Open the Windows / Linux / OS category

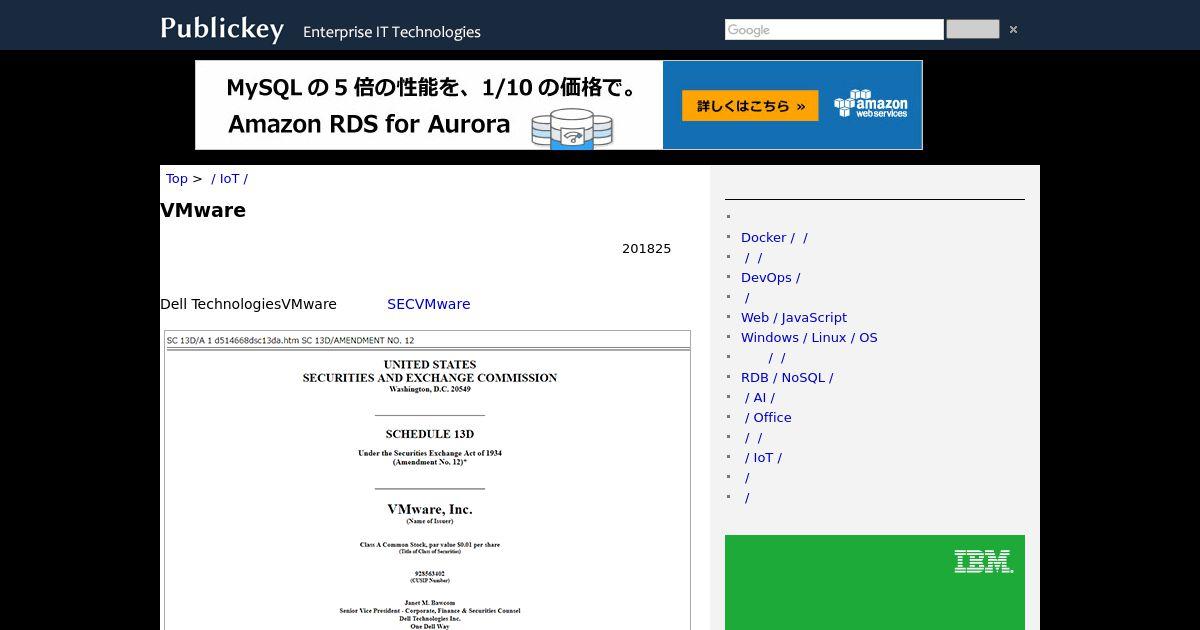pyautogui.click(x=809, y=337)
